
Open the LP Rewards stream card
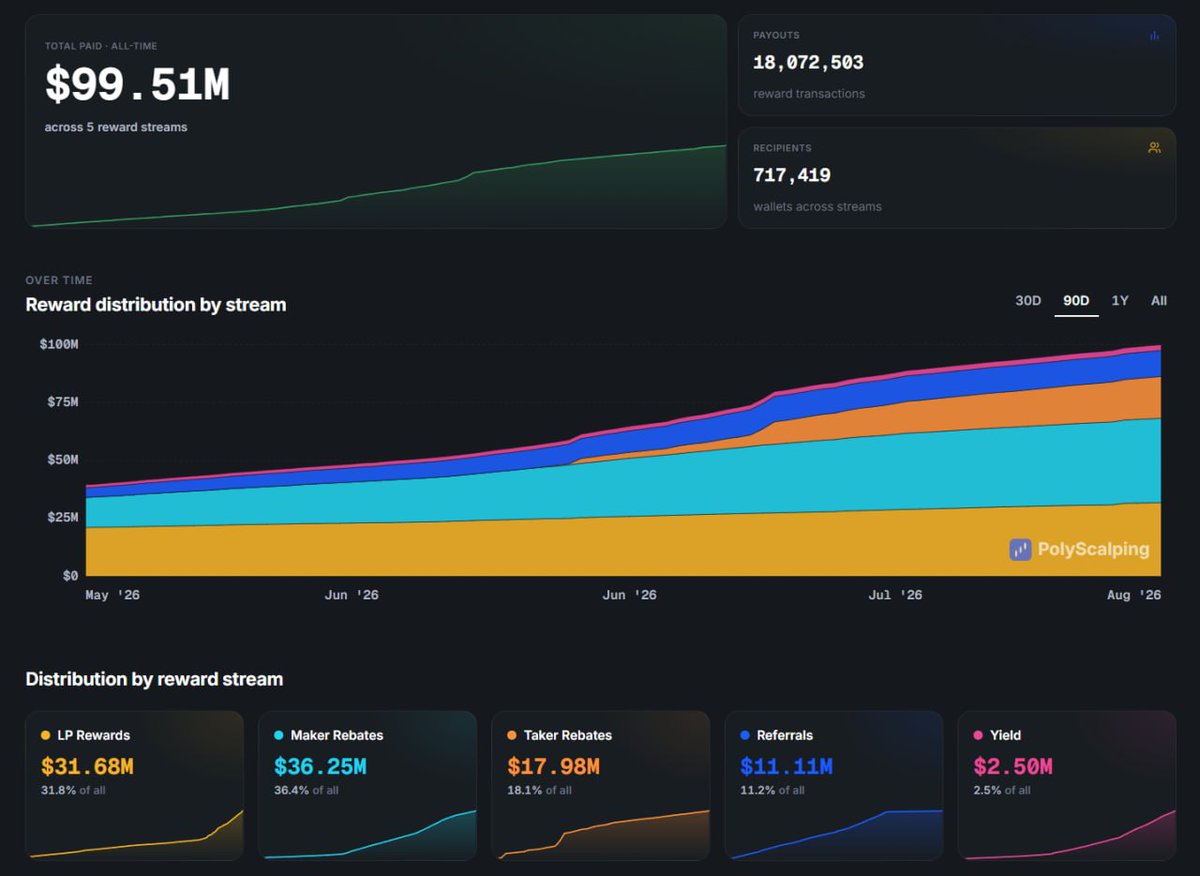pos(134,785)
